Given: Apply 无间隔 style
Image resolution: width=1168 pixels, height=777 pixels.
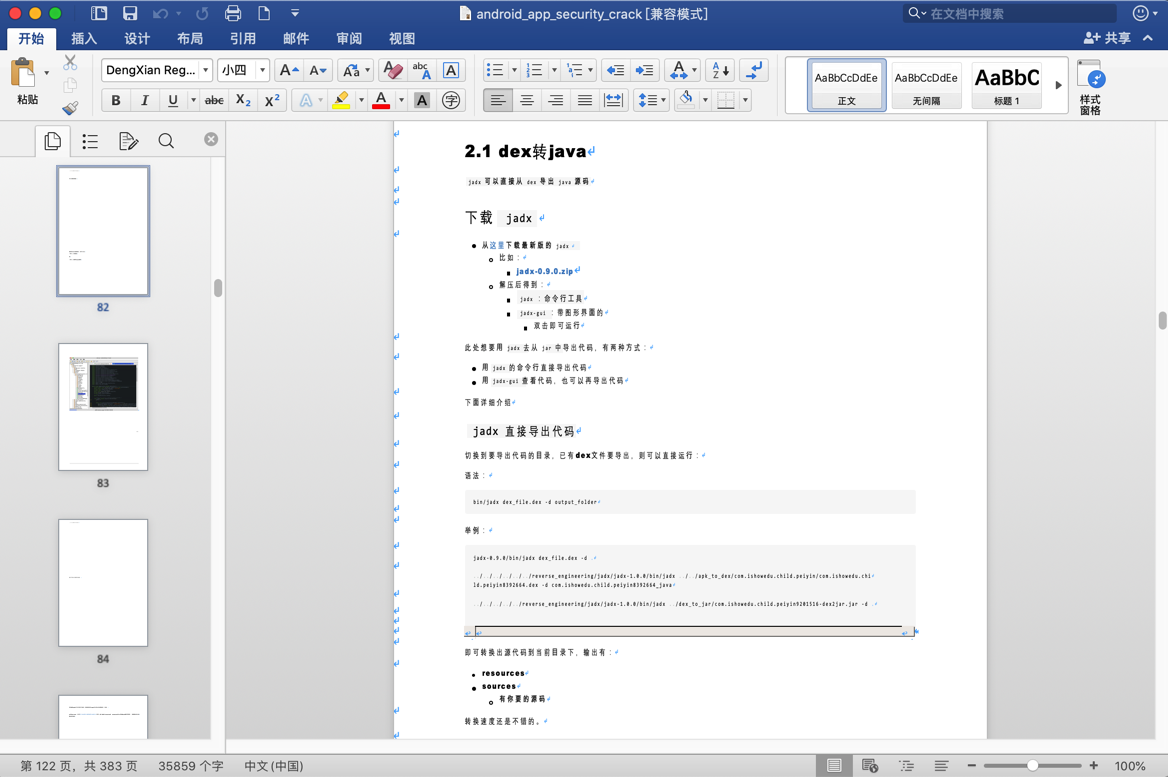Looking at the screenshot, I should point(926,86).
